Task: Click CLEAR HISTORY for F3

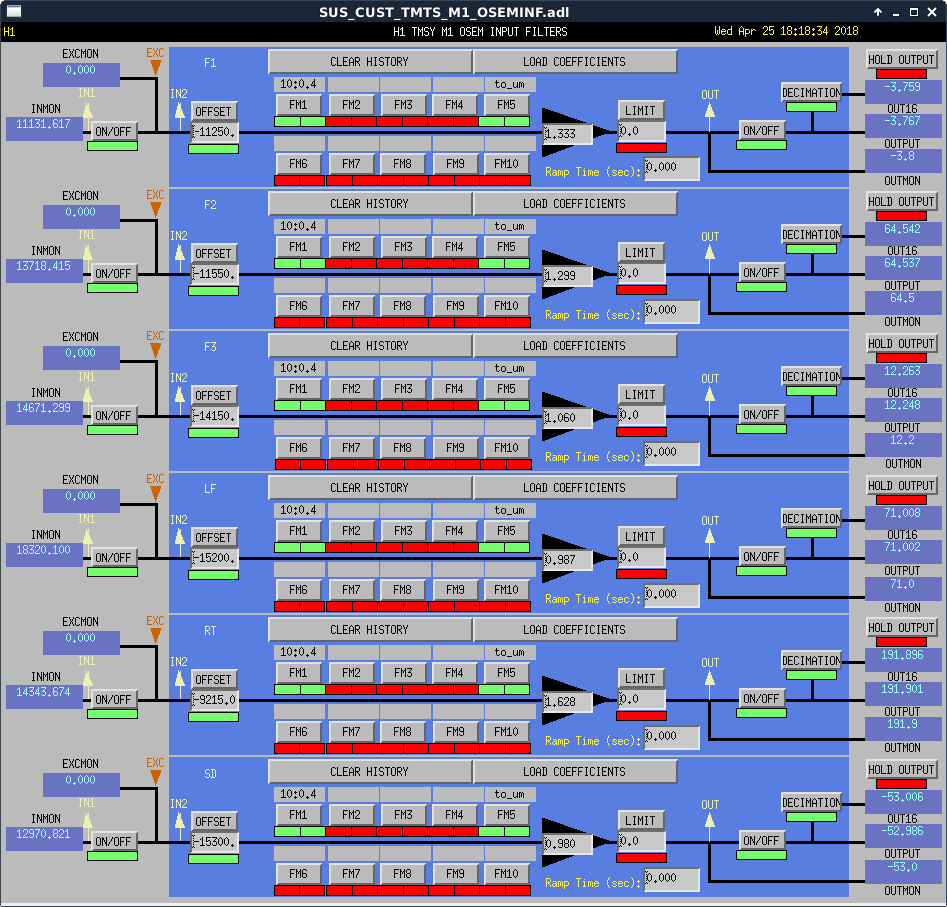Action: 369,345
